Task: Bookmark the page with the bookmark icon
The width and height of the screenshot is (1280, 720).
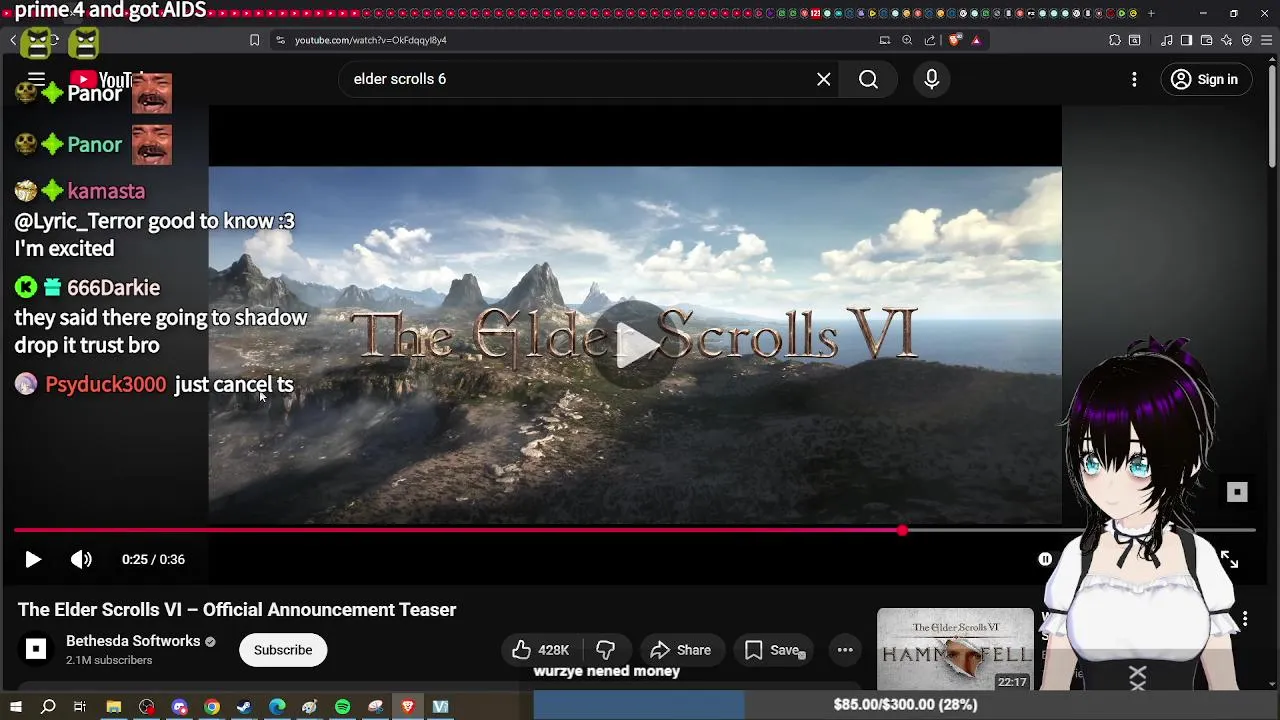Action: (x=254, y=40)
